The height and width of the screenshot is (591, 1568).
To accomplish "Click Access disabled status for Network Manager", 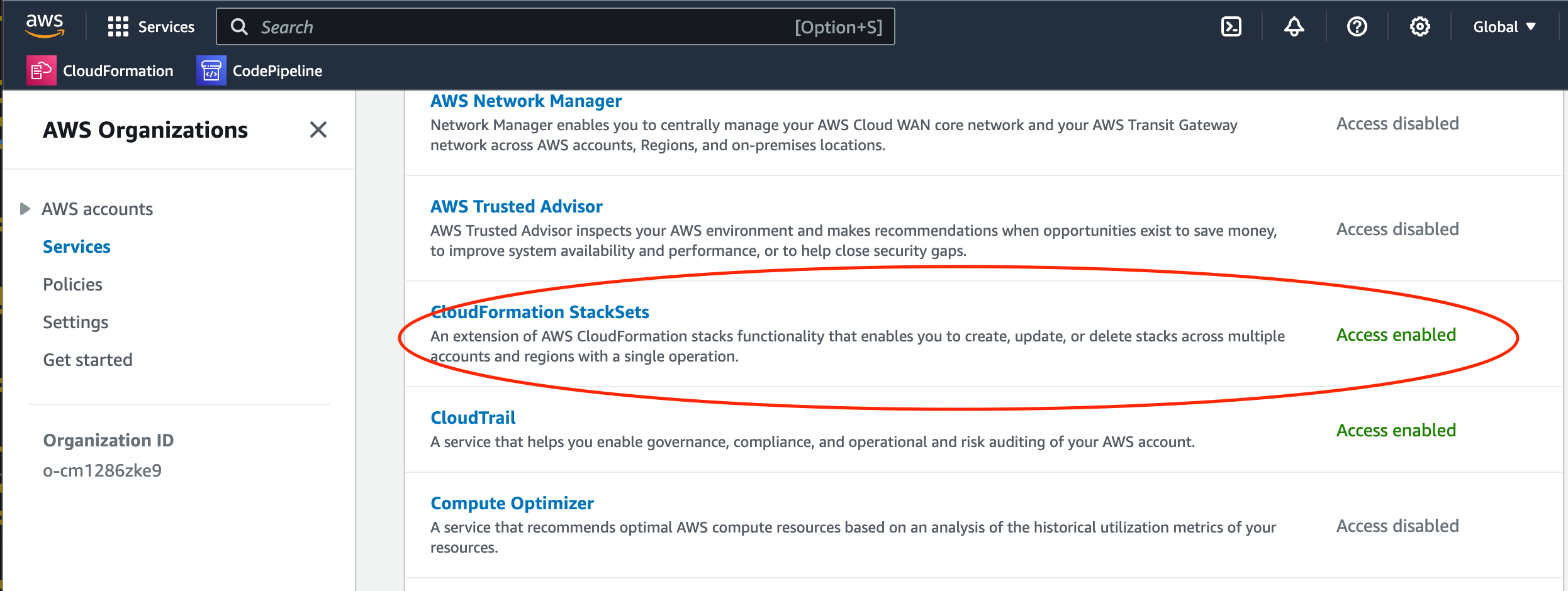I will pyautogui.click(x=1397, y=123).
